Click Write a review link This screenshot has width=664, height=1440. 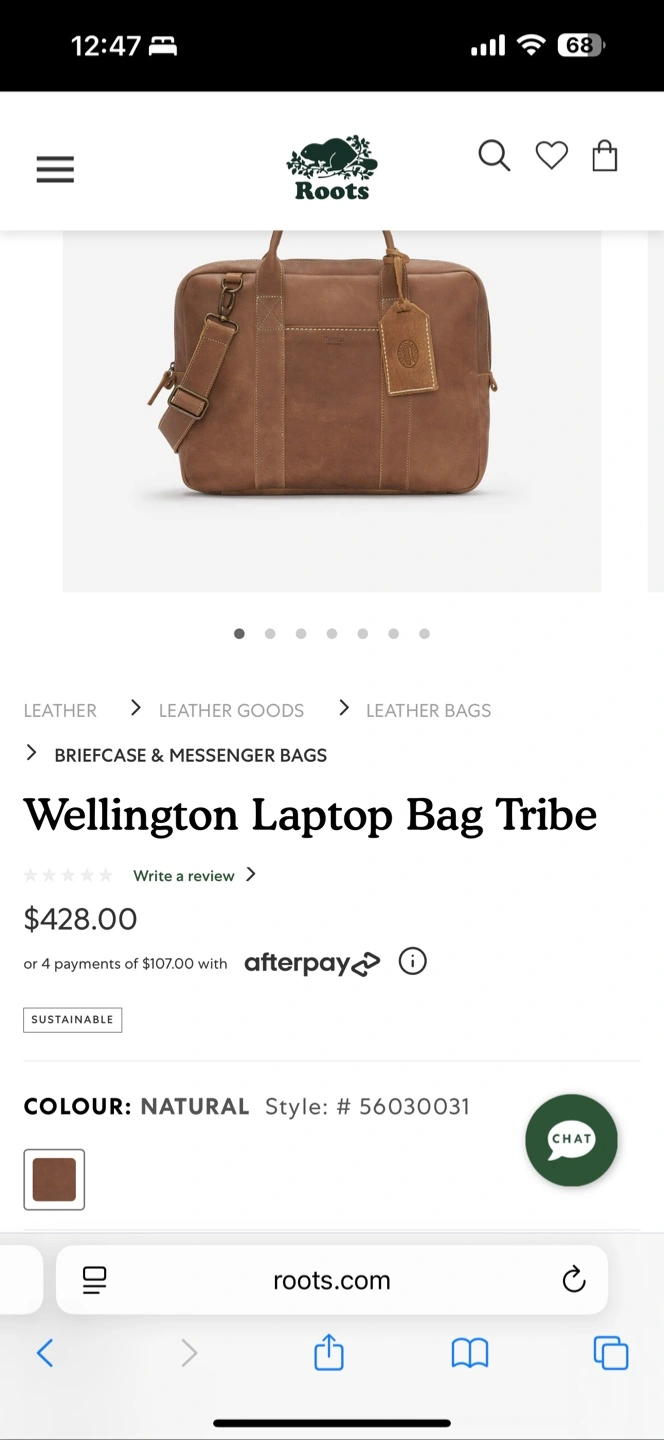click(184, 876)
